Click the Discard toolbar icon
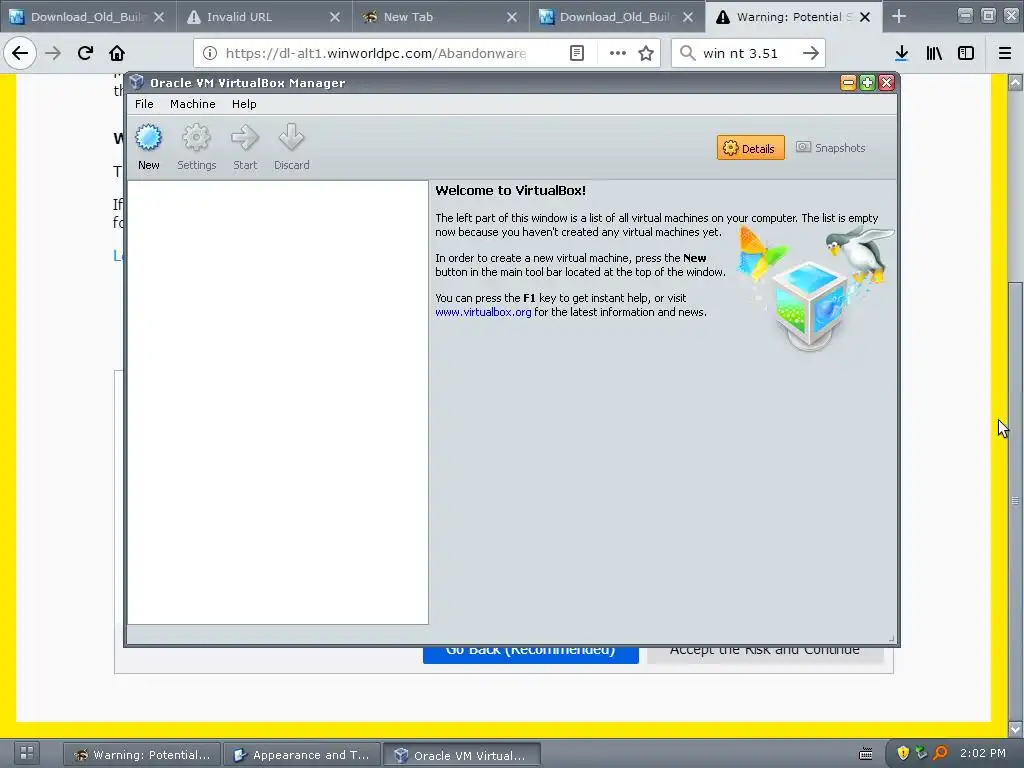1024x768 pixels. 291,138
